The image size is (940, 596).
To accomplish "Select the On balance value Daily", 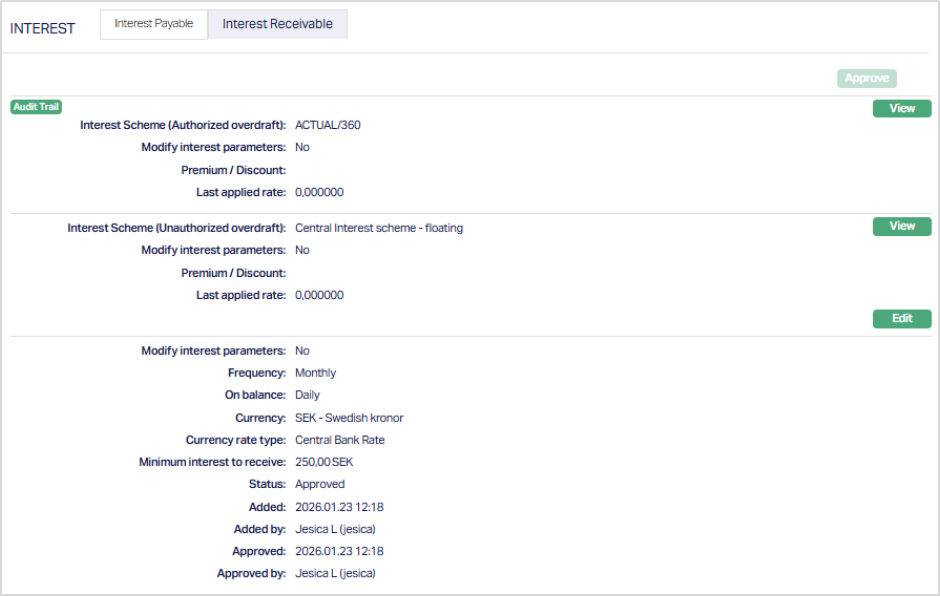I will (307, 395).
